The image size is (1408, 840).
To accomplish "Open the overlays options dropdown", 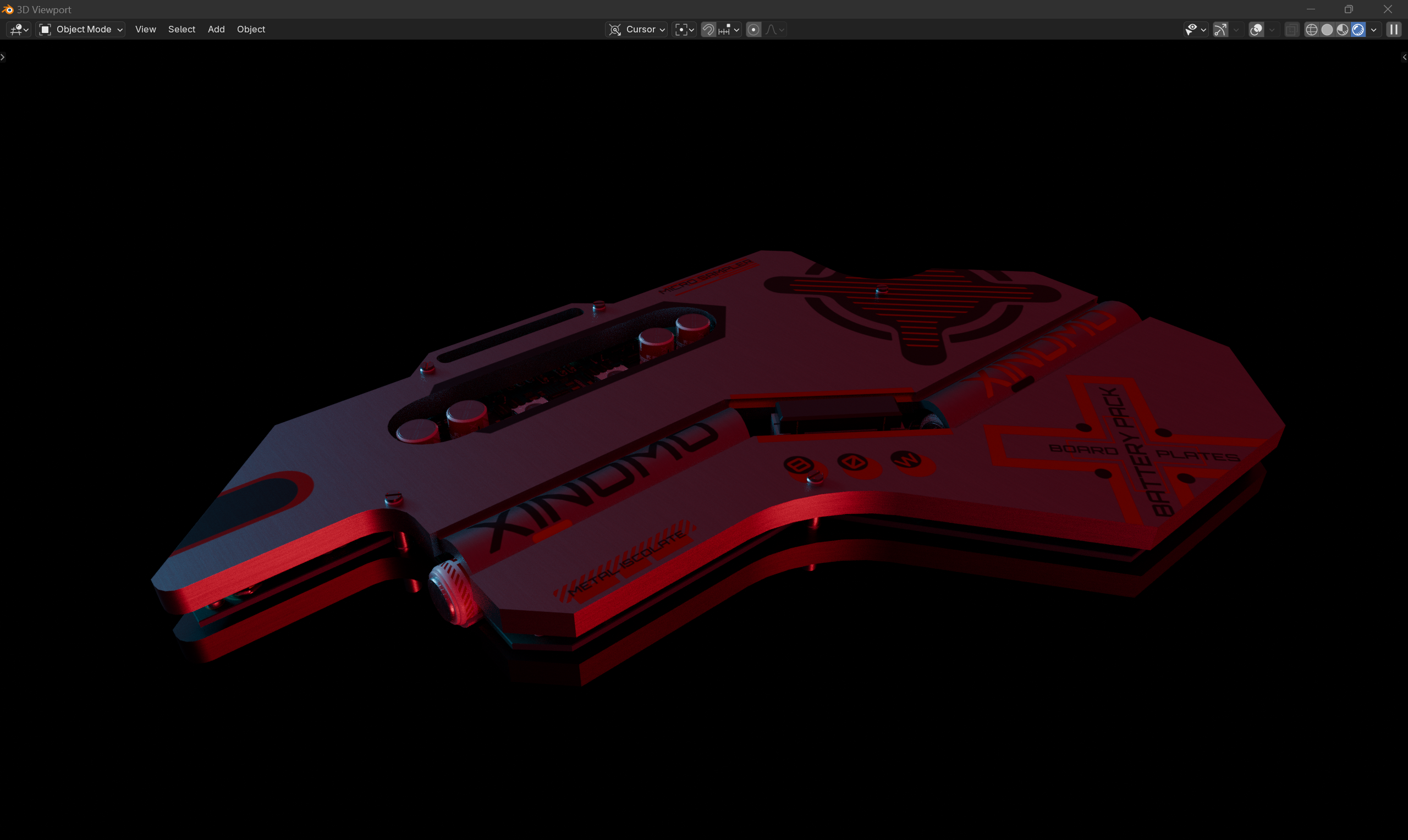I will pos(1272,30).
